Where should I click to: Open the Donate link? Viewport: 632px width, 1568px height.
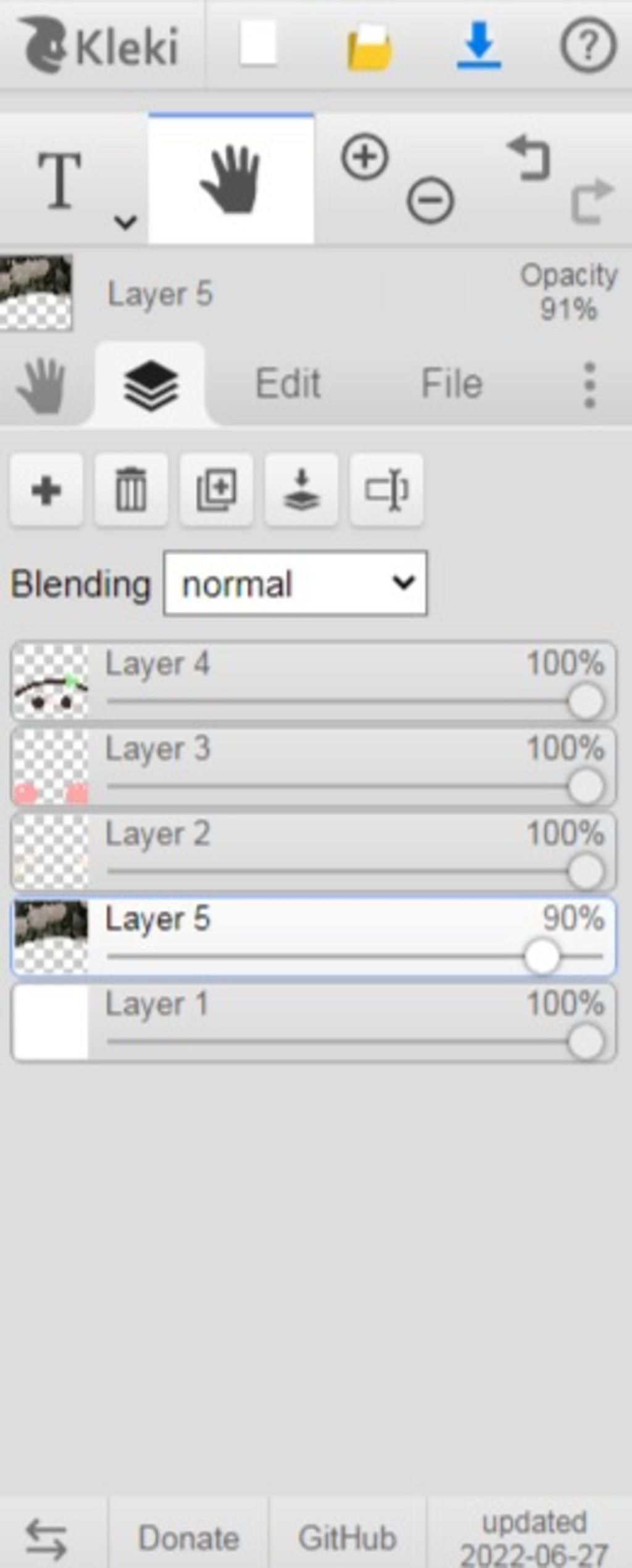[189, 1537]
